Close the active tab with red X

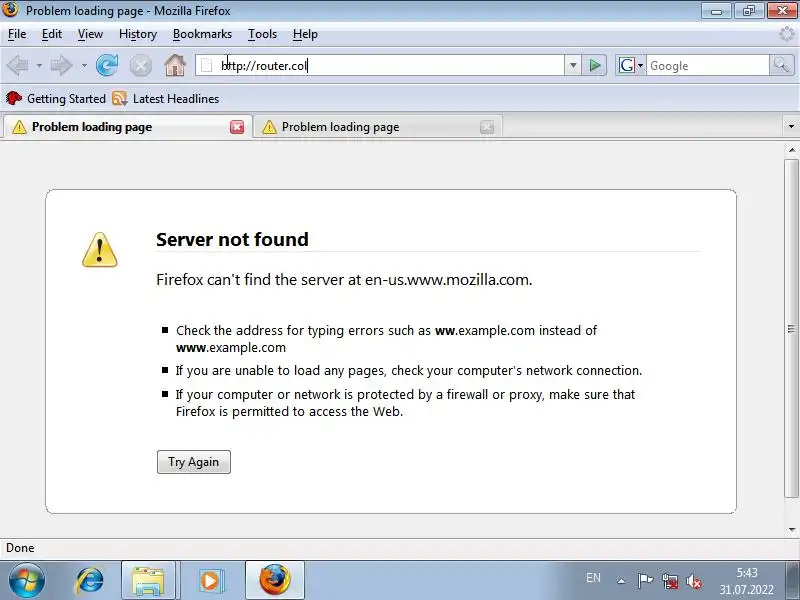pyautogui.click(x=237, y=127)
